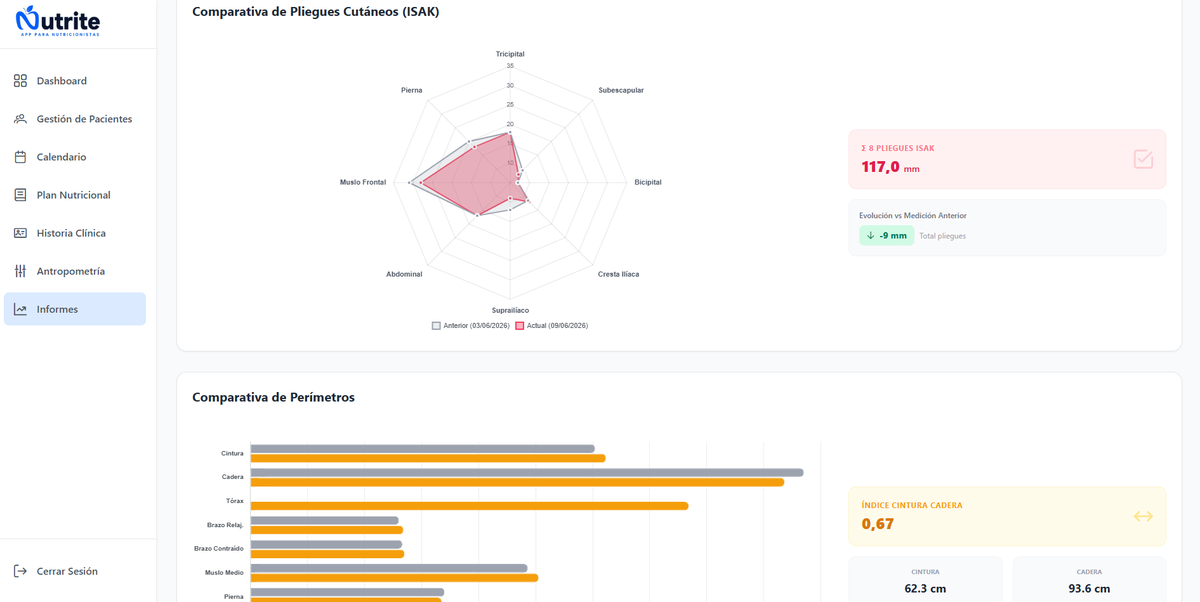The width and height of the screenshot is (1200, 602).
Task: Click the Subescapular radar axis label
Action: click(x=621, y=90)
